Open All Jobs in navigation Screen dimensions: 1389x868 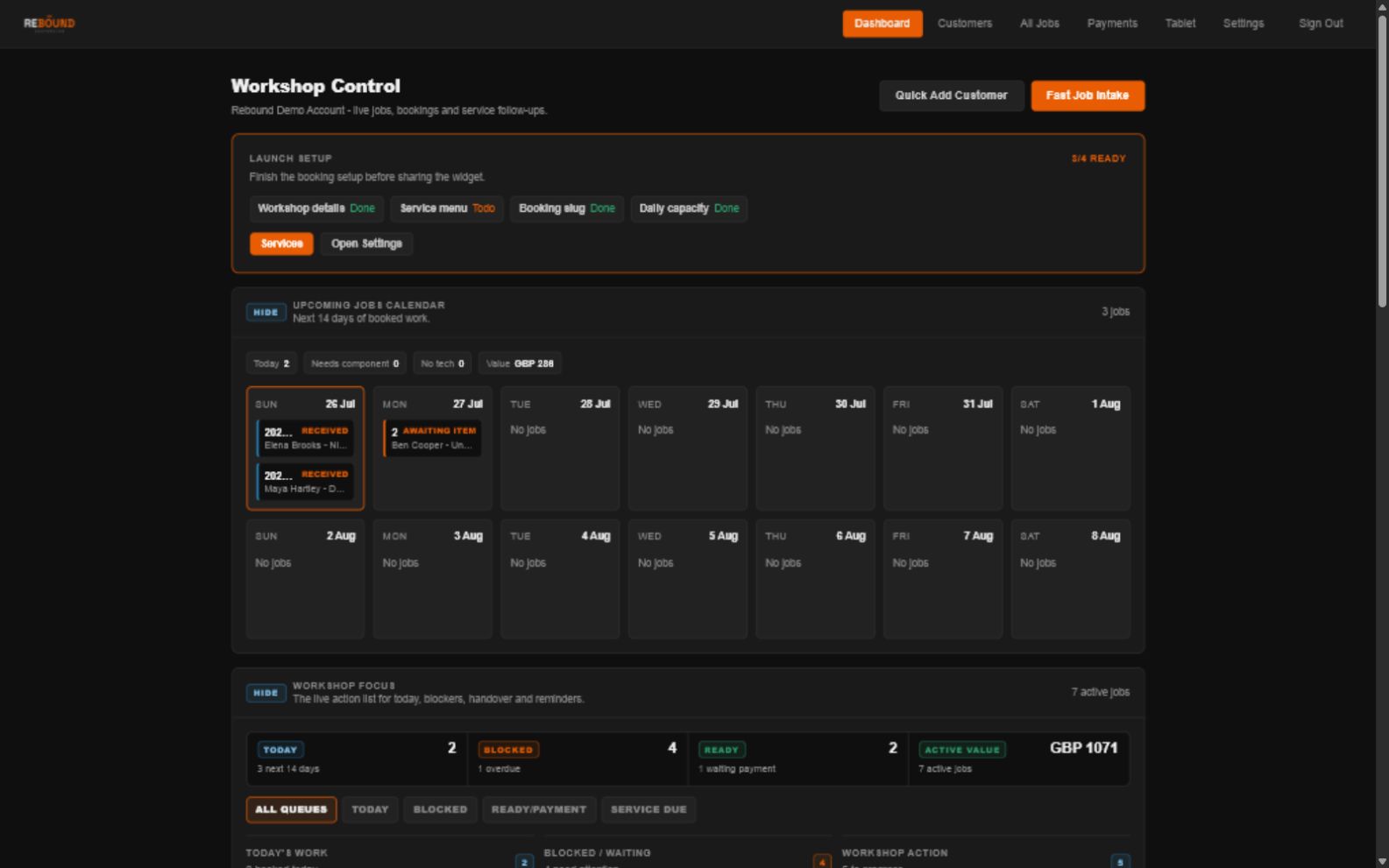coord(1039,24)
